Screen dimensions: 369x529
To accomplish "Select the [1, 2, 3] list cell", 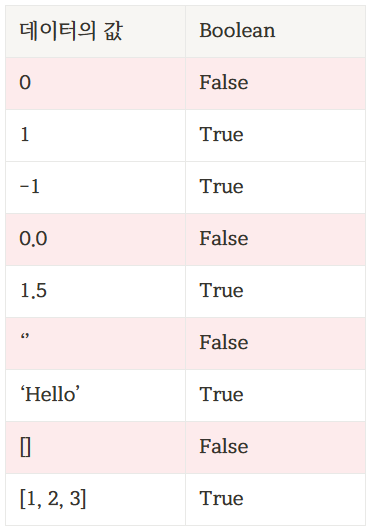I will (x=95, y=499).
